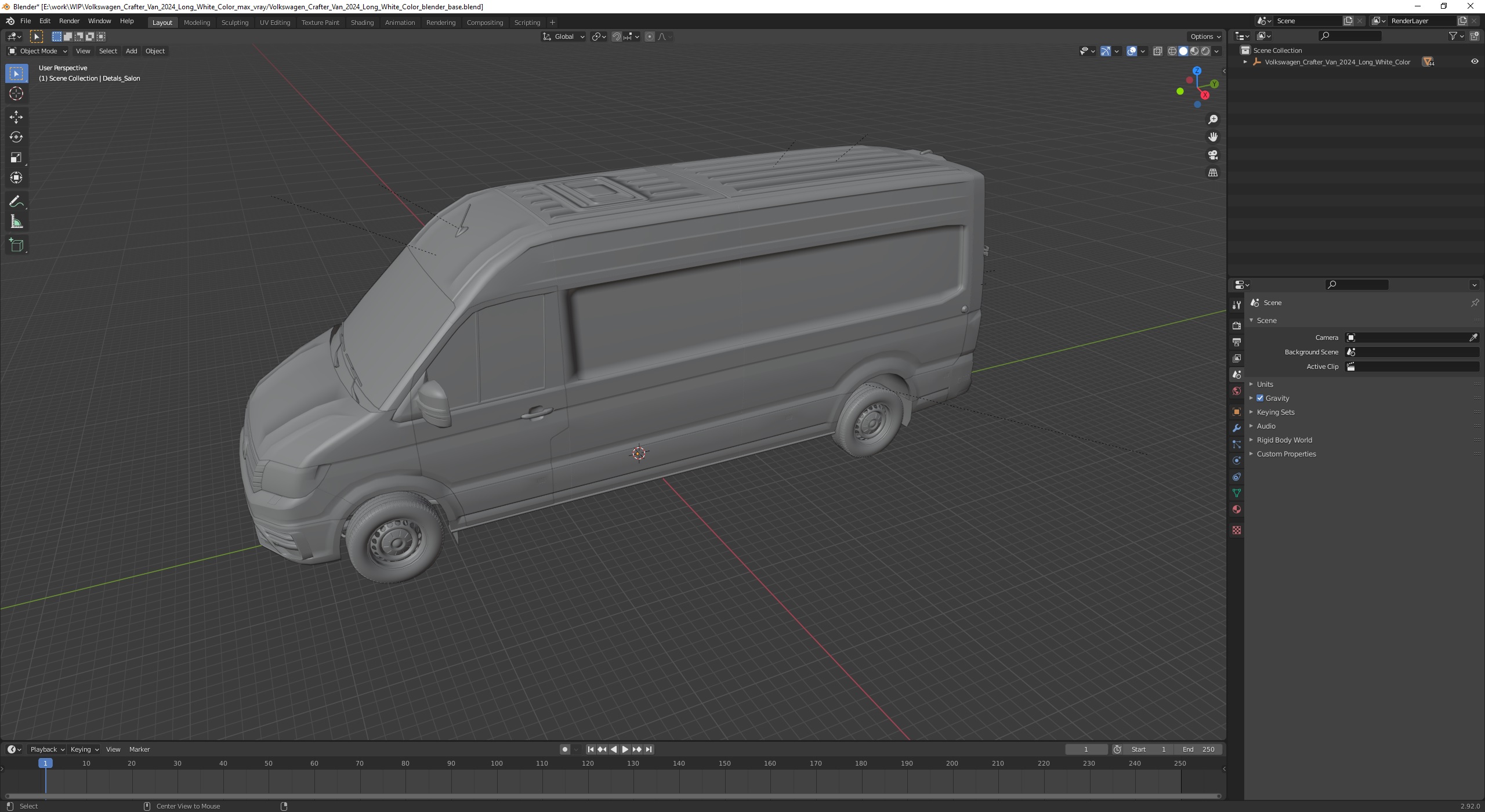
Task: Open the File menu
Action: 26,21
